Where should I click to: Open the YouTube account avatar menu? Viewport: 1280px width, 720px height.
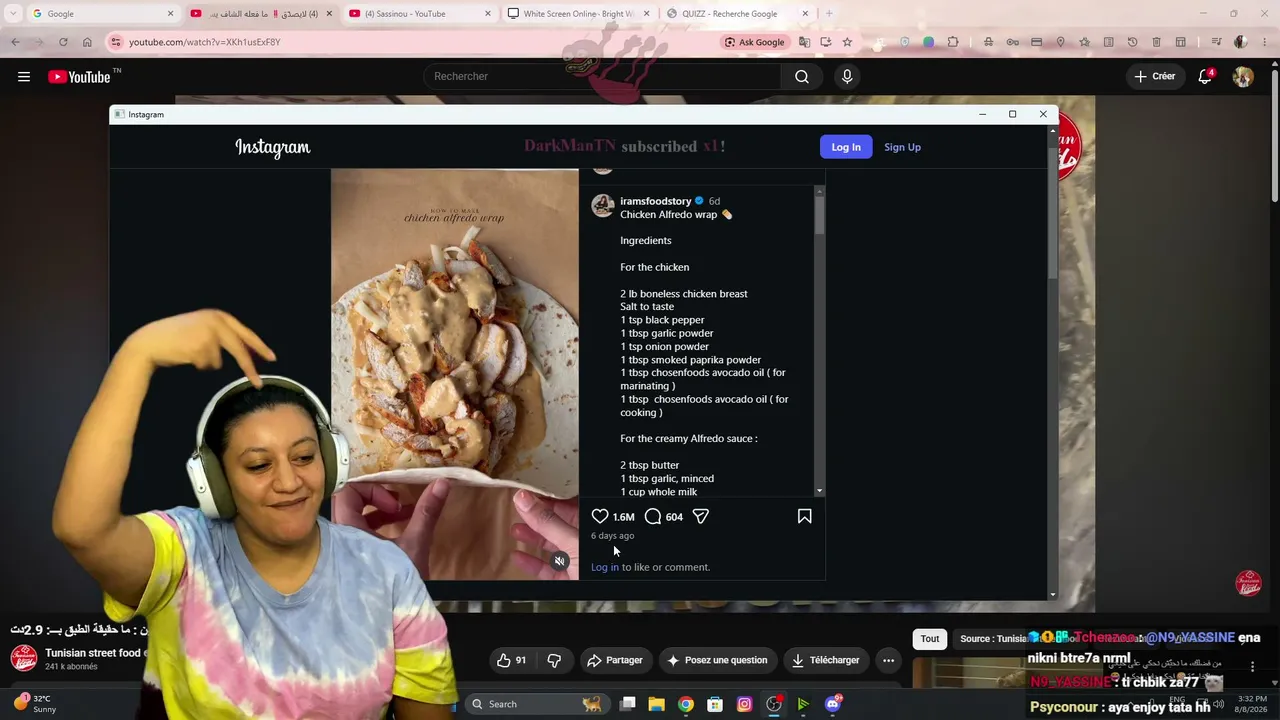pos(1243,76)
